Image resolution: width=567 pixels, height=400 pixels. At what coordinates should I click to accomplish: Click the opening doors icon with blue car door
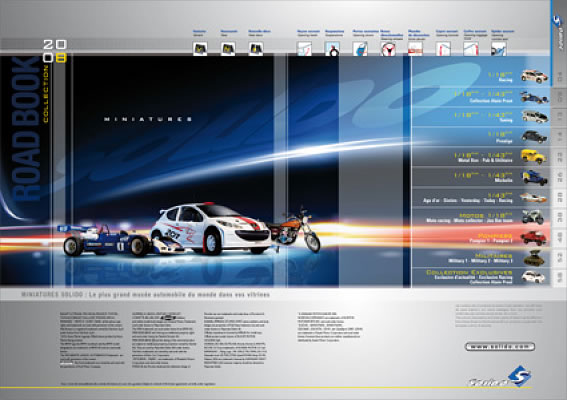pos(360,48)
